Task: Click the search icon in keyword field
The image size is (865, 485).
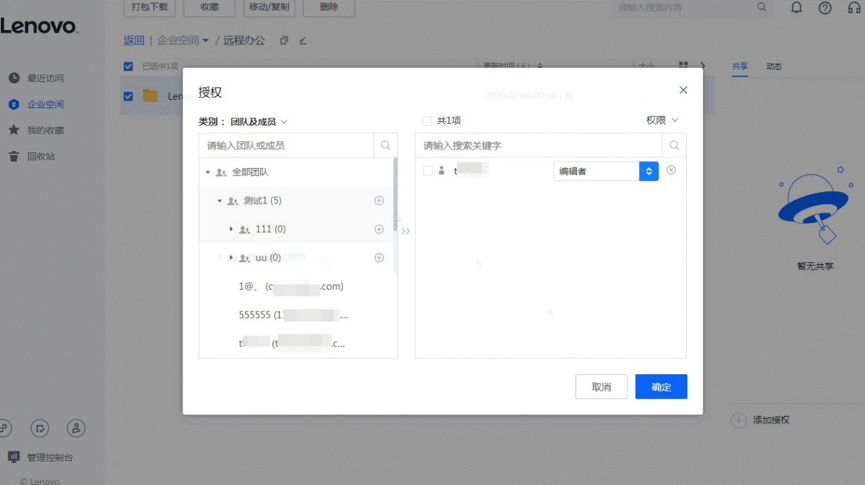Action: [x=674, y=145]
